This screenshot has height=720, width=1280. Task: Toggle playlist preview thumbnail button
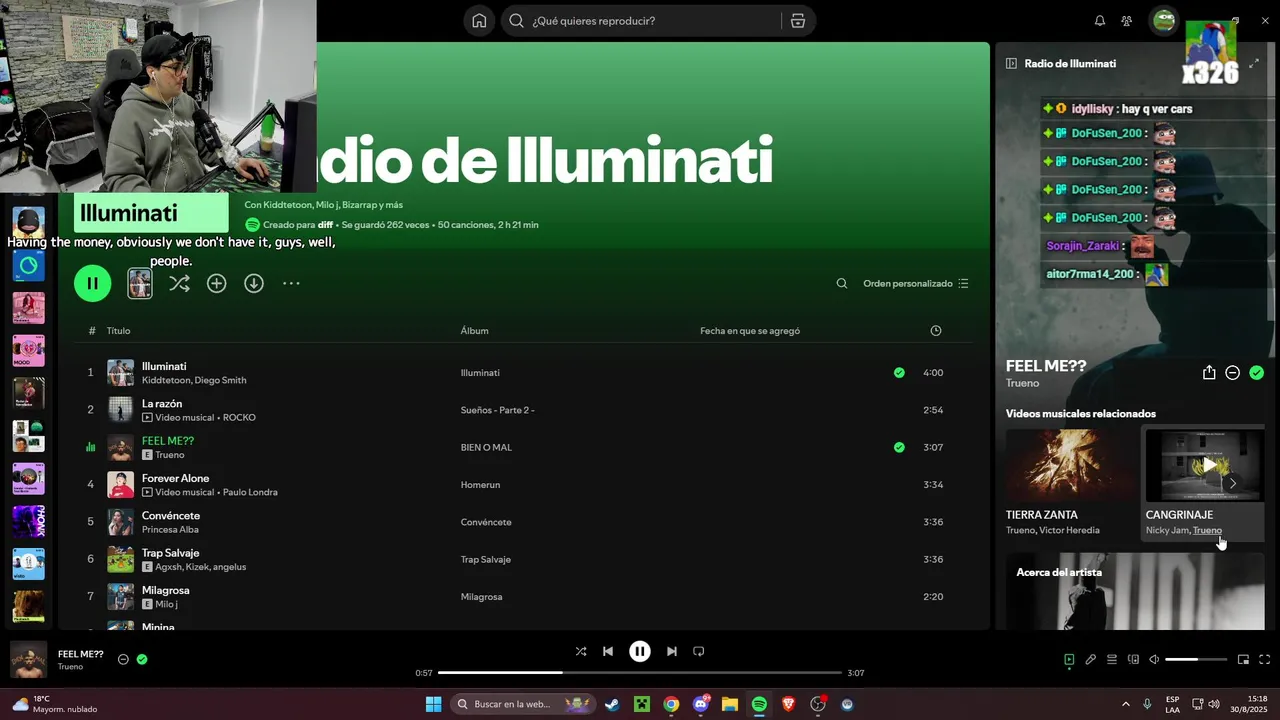tap(140, 284)
